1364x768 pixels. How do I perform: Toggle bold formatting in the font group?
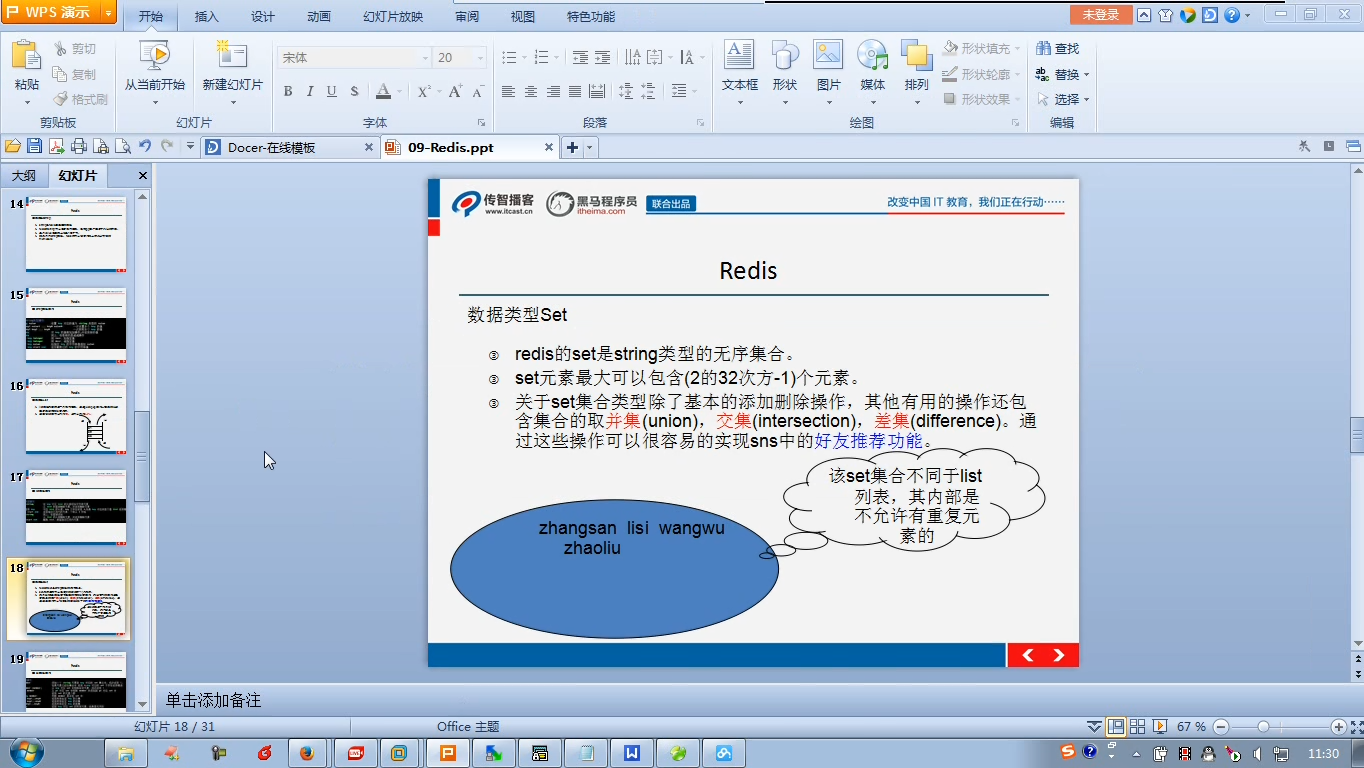[x=288, y=91]
